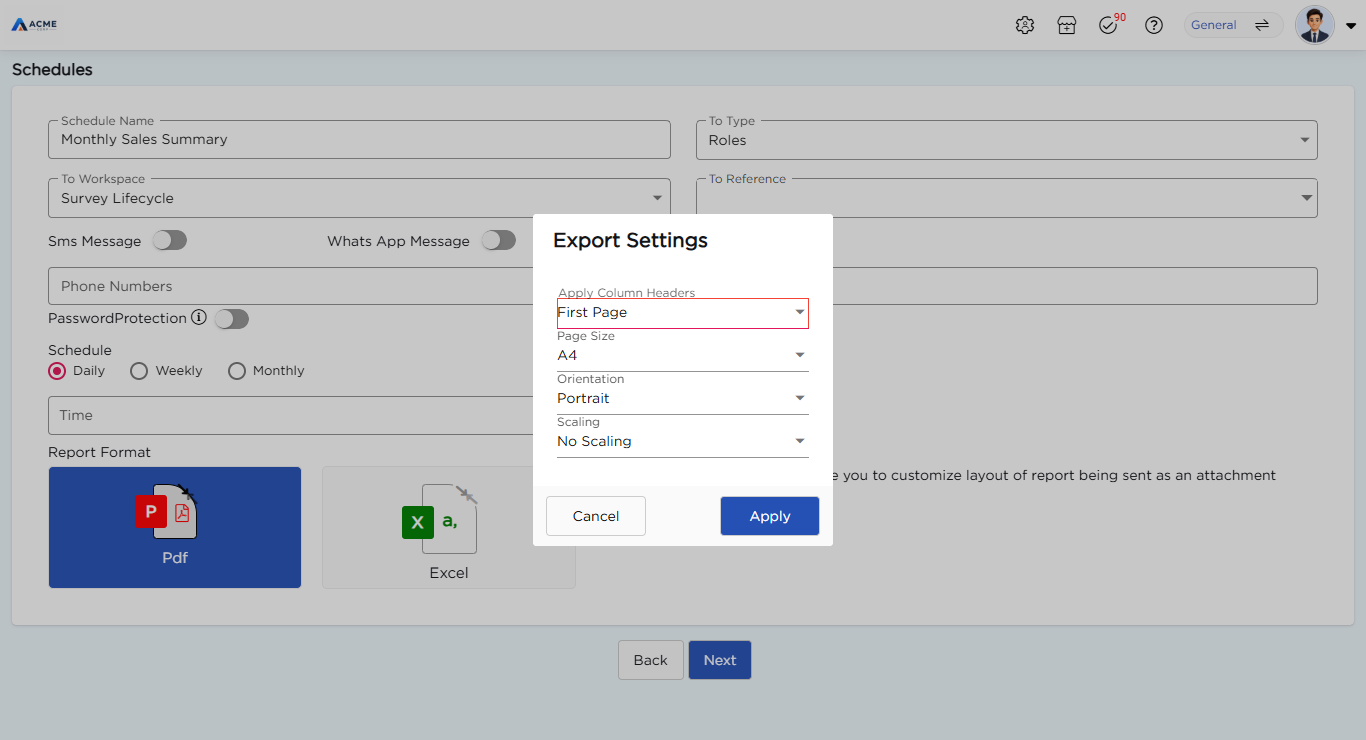Toggle the Whats App Message switch
The width and height of the screenshot is (1366, 740).
(498, 241)
